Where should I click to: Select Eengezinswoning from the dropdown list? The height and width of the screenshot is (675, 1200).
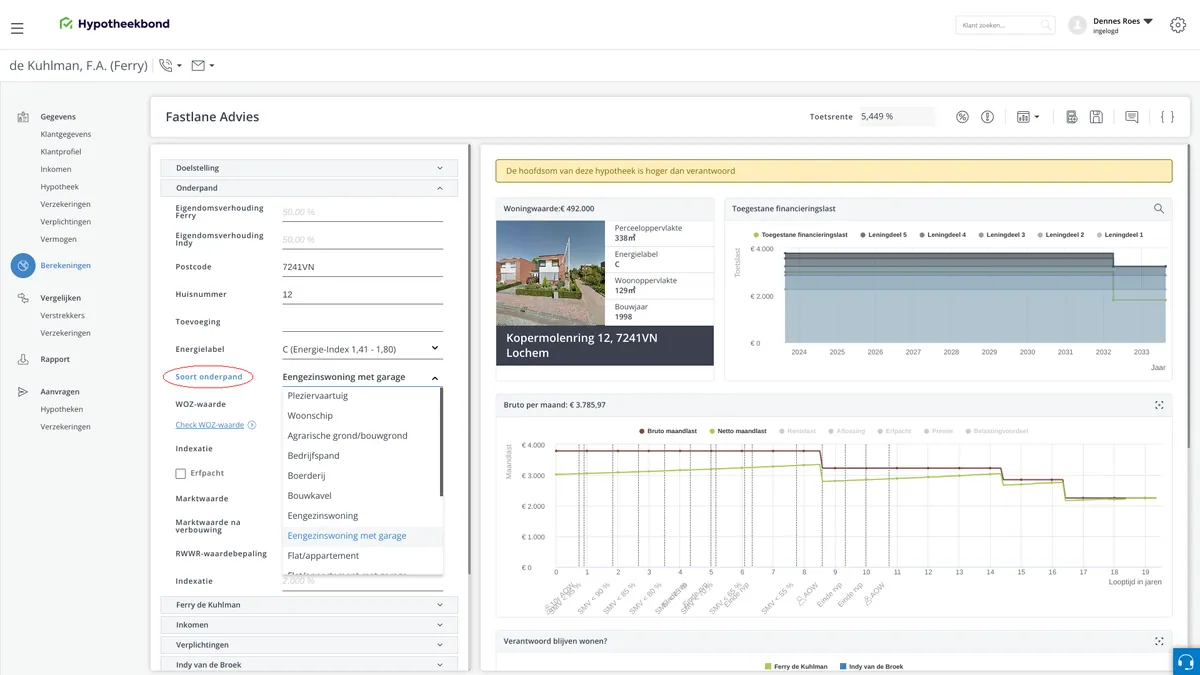(x=362, y=516)
